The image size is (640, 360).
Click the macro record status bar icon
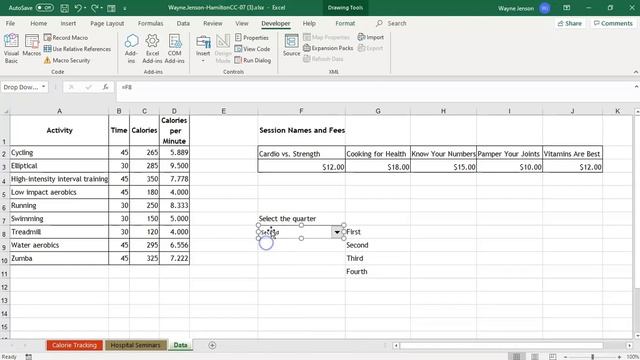pyautogui.click(x=28, y=357)
